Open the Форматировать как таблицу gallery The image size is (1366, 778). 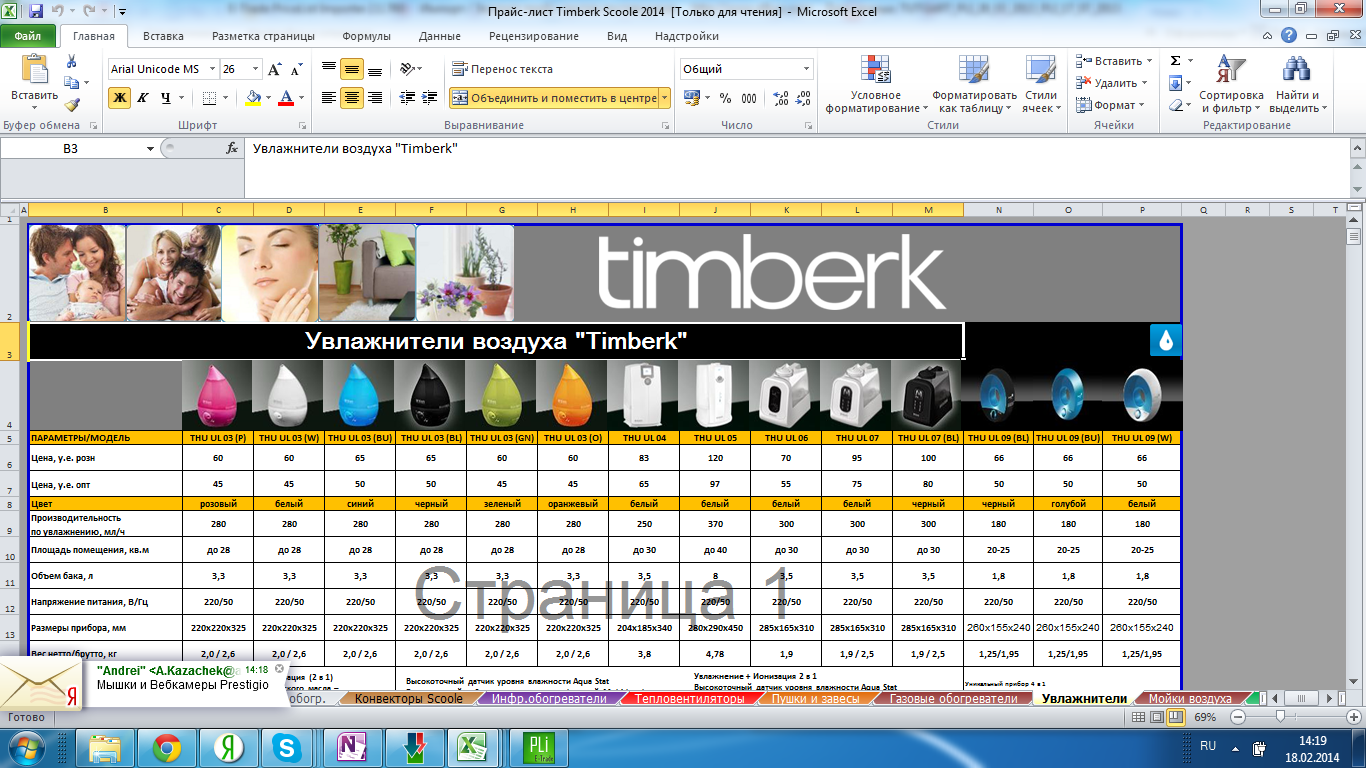click(974, 85)
